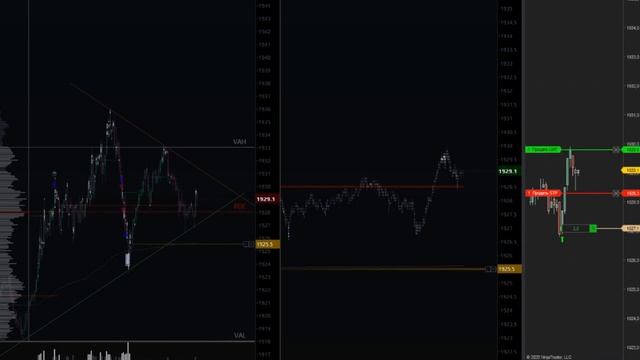Click the green limit price flag on right axis
This screenshot has height=360, width=640.
click(631, 150)
